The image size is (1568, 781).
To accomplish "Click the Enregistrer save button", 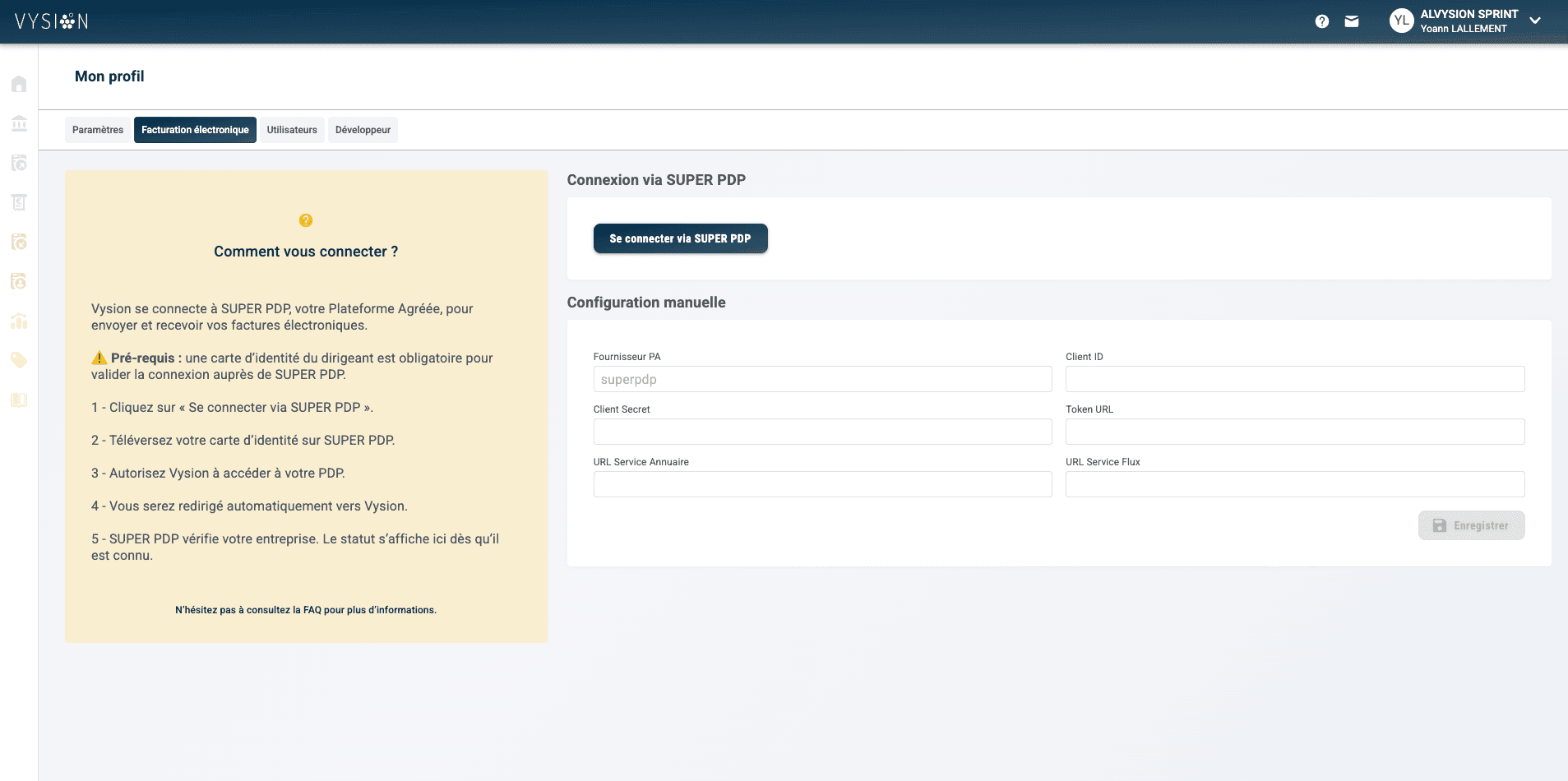I will pos(1472,525).
